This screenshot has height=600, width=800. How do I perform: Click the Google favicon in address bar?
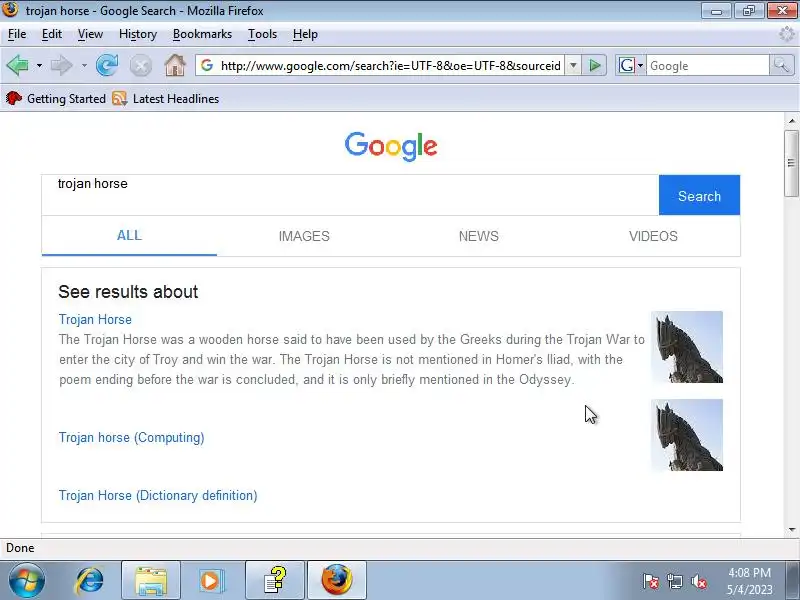[x=207, y=65]
